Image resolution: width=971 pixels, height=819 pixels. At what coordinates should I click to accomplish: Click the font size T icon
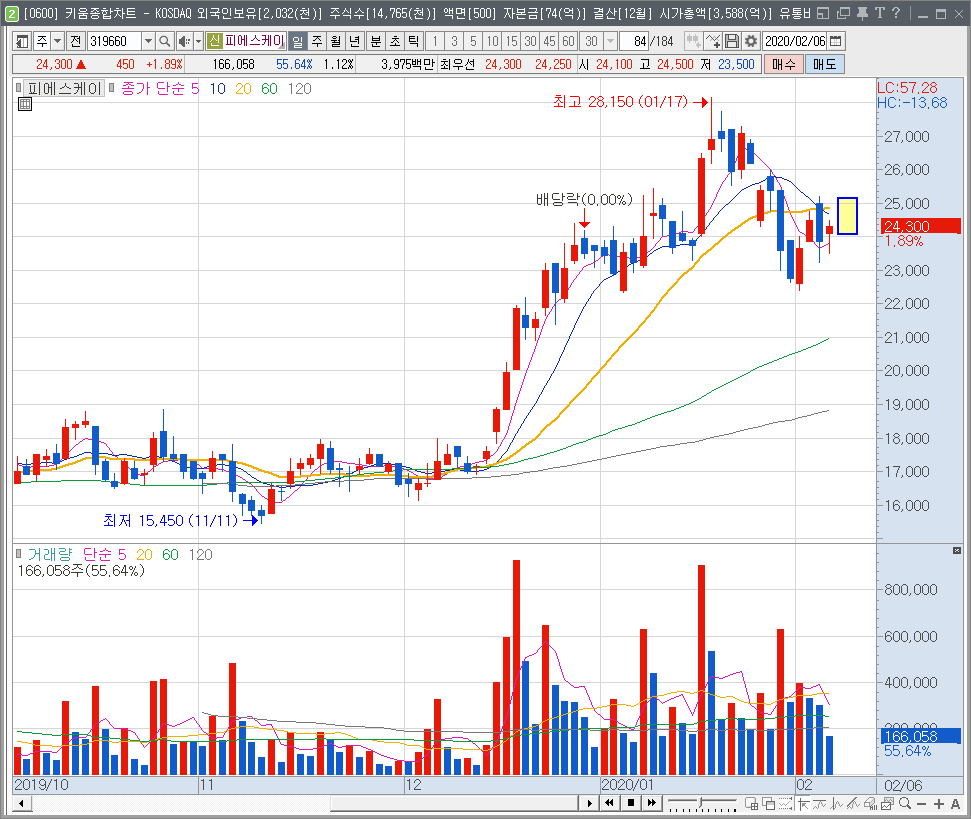tap(879, 14)
